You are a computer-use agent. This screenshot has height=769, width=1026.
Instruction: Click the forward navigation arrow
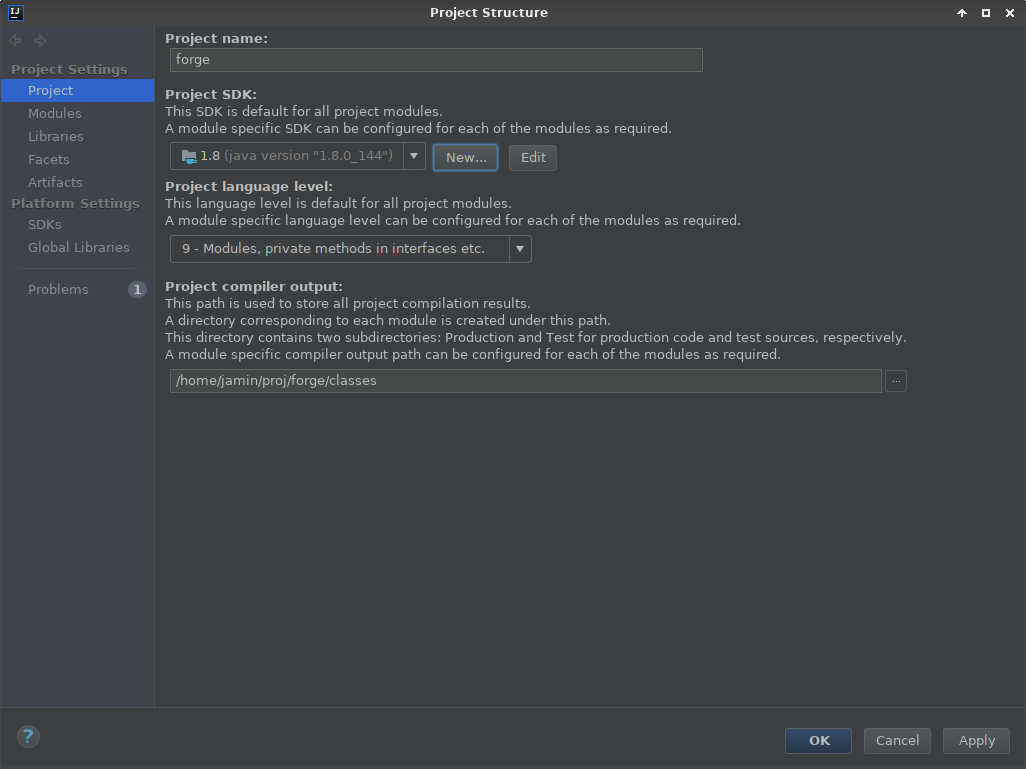pyautogui.click(x=40, y=41)
